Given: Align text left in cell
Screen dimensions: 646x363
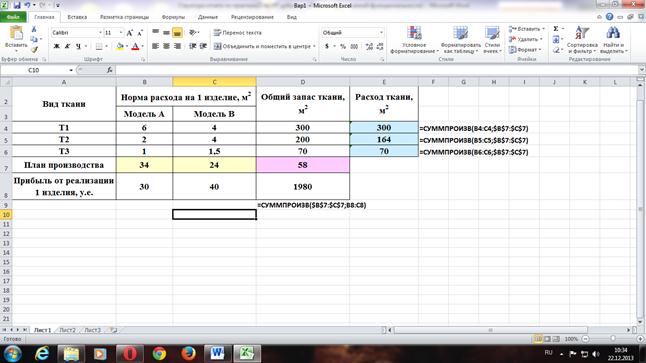Looking at the screenshot, I should (155, 46).
